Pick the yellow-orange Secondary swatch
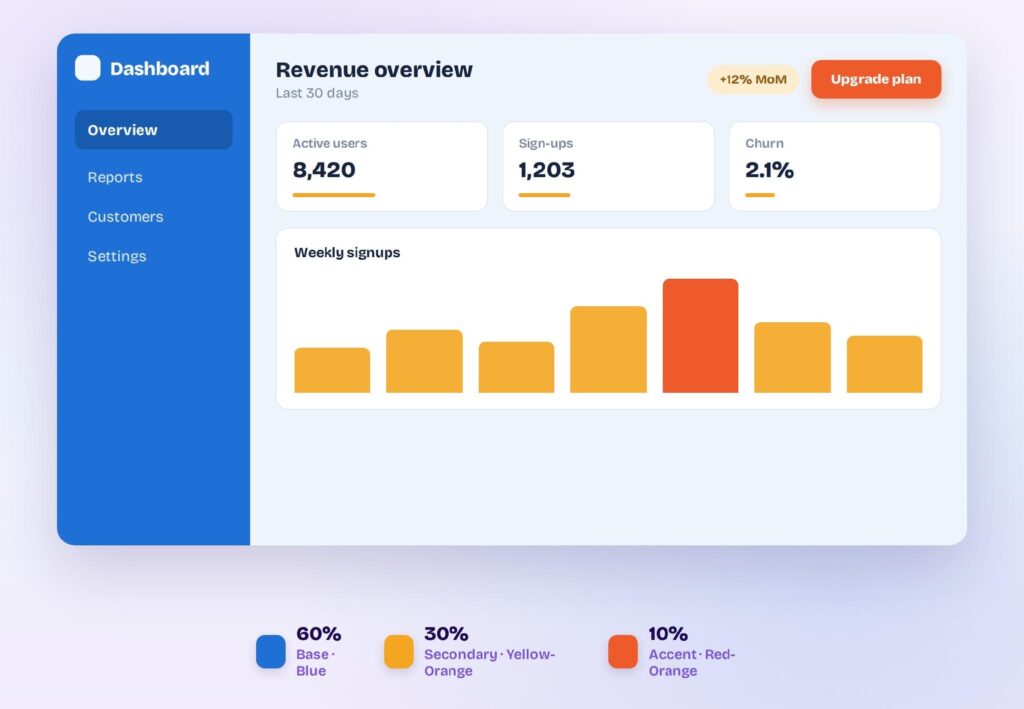Viewport: 1024px width, 709px height. pyautogui.click(x=398, y=652)
